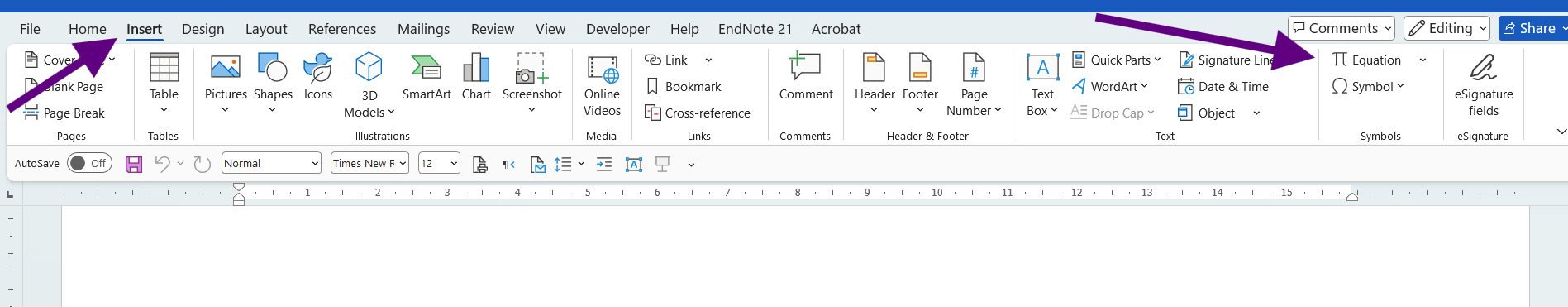Insert a Page Break
Viewport: 1568px width, 307px height.
click(x=64, y=113)
